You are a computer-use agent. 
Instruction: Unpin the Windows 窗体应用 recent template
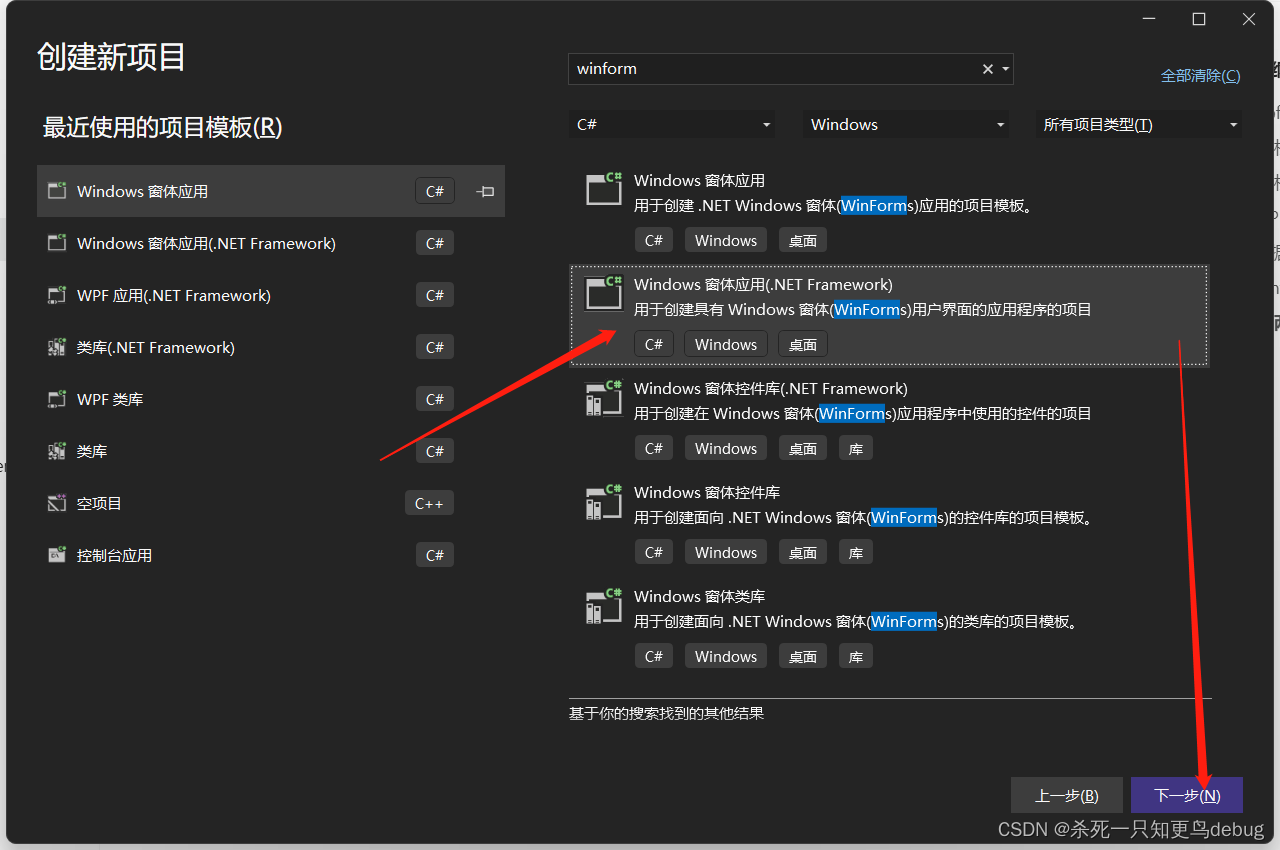tap(484, 191)
